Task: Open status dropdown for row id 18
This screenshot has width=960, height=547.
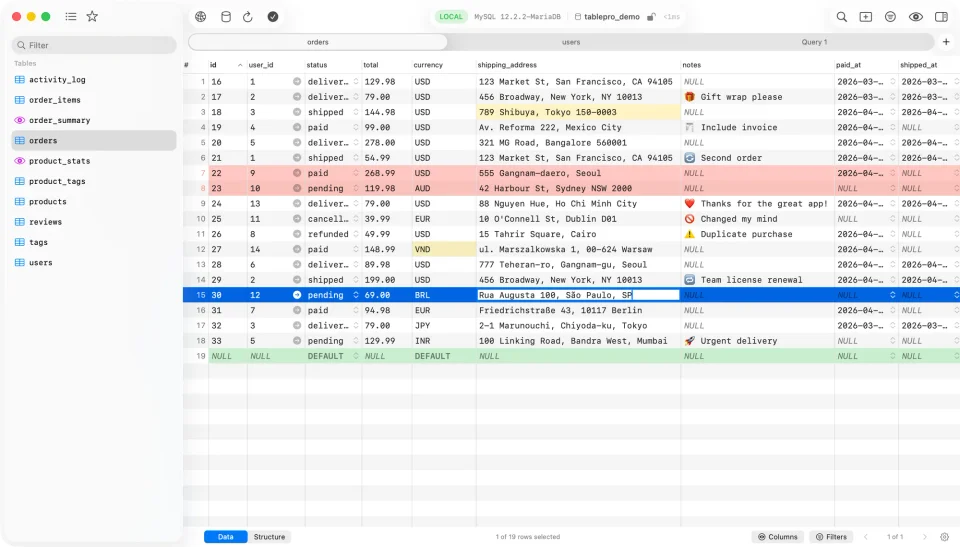Action: (x=356, y=112)
